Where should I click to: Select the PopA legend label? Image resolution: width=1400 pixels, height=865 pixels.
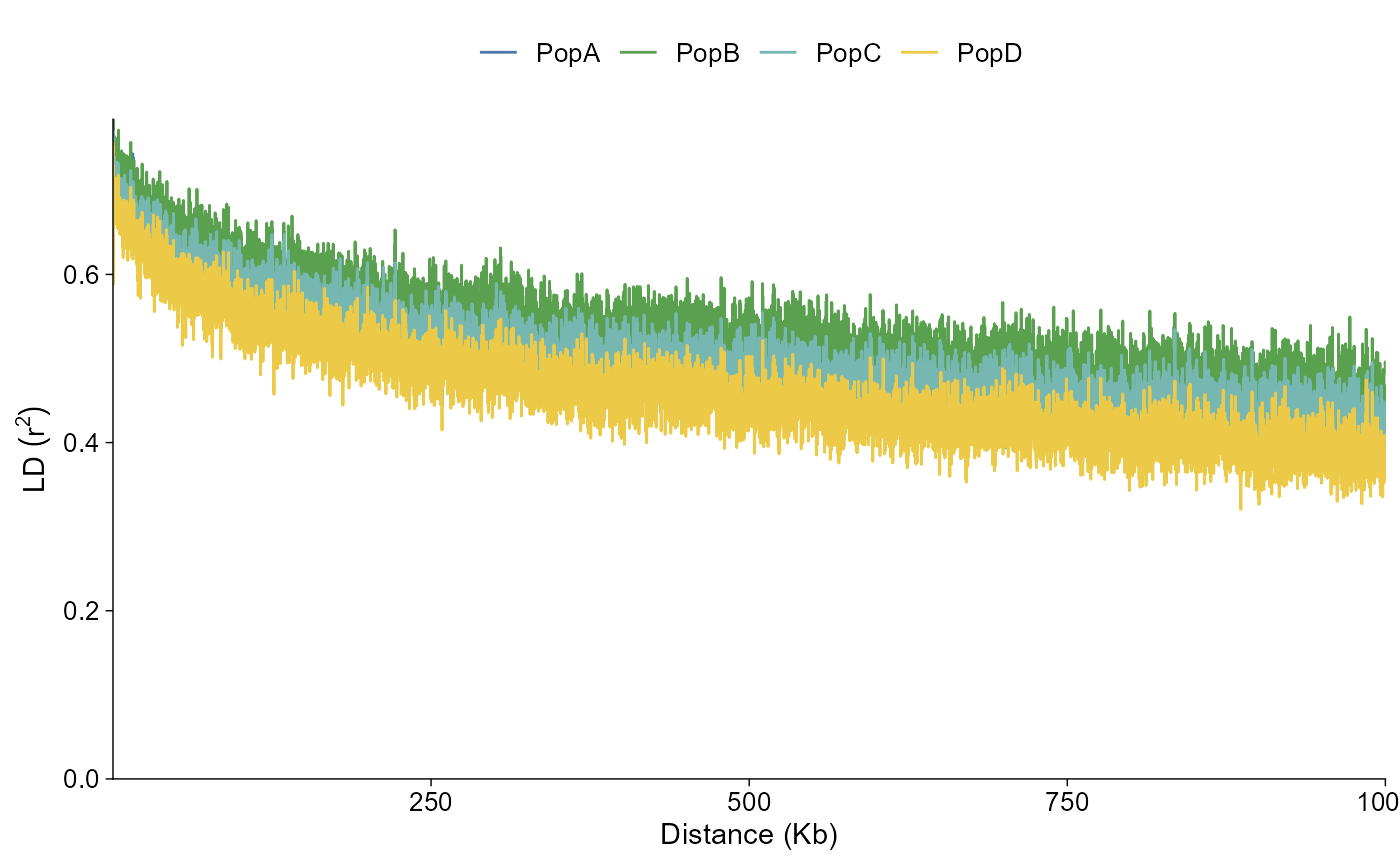click(568, 54)
